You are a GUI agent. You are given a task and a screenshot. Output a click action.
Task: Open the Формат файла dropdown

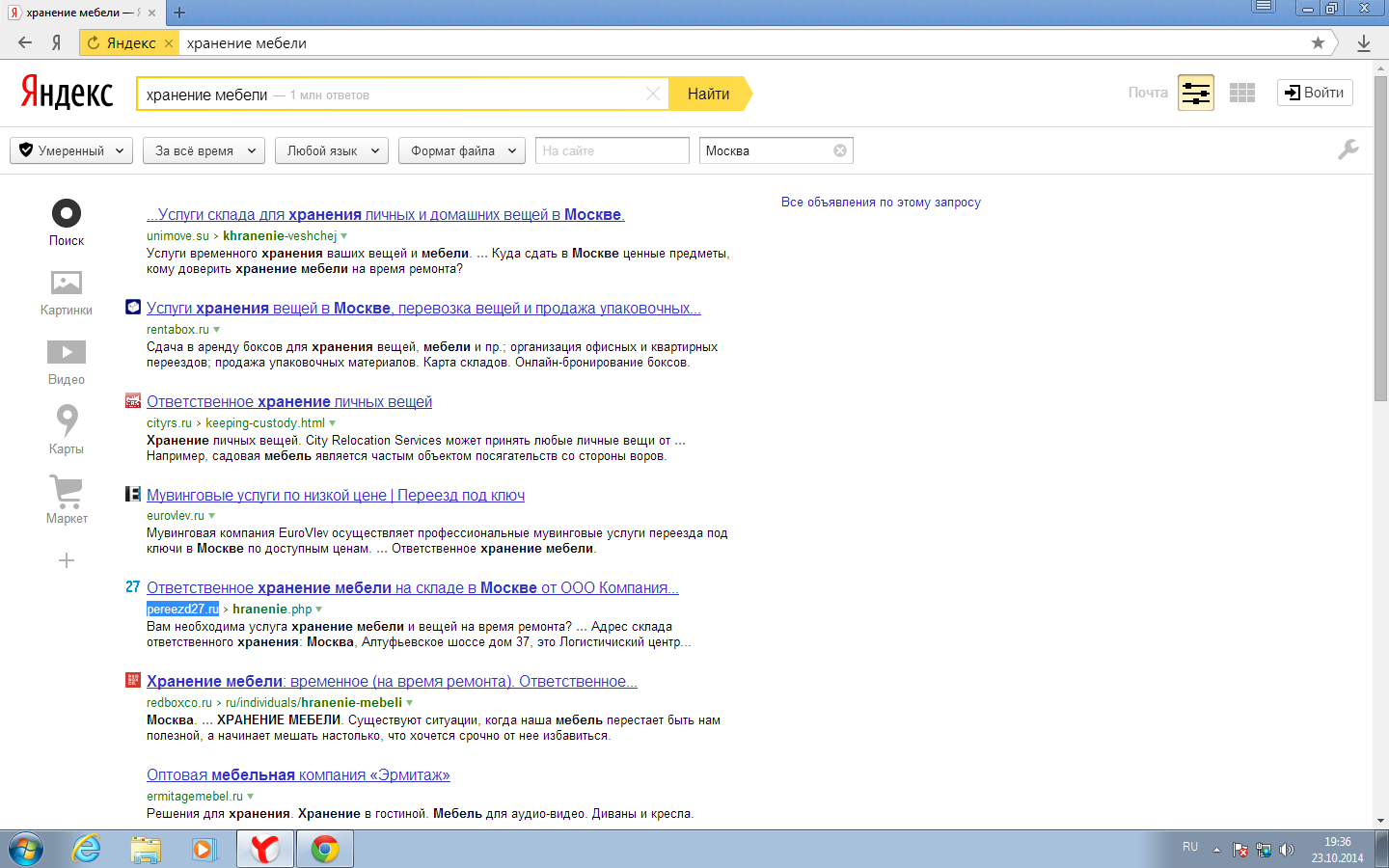pos(462,150)
